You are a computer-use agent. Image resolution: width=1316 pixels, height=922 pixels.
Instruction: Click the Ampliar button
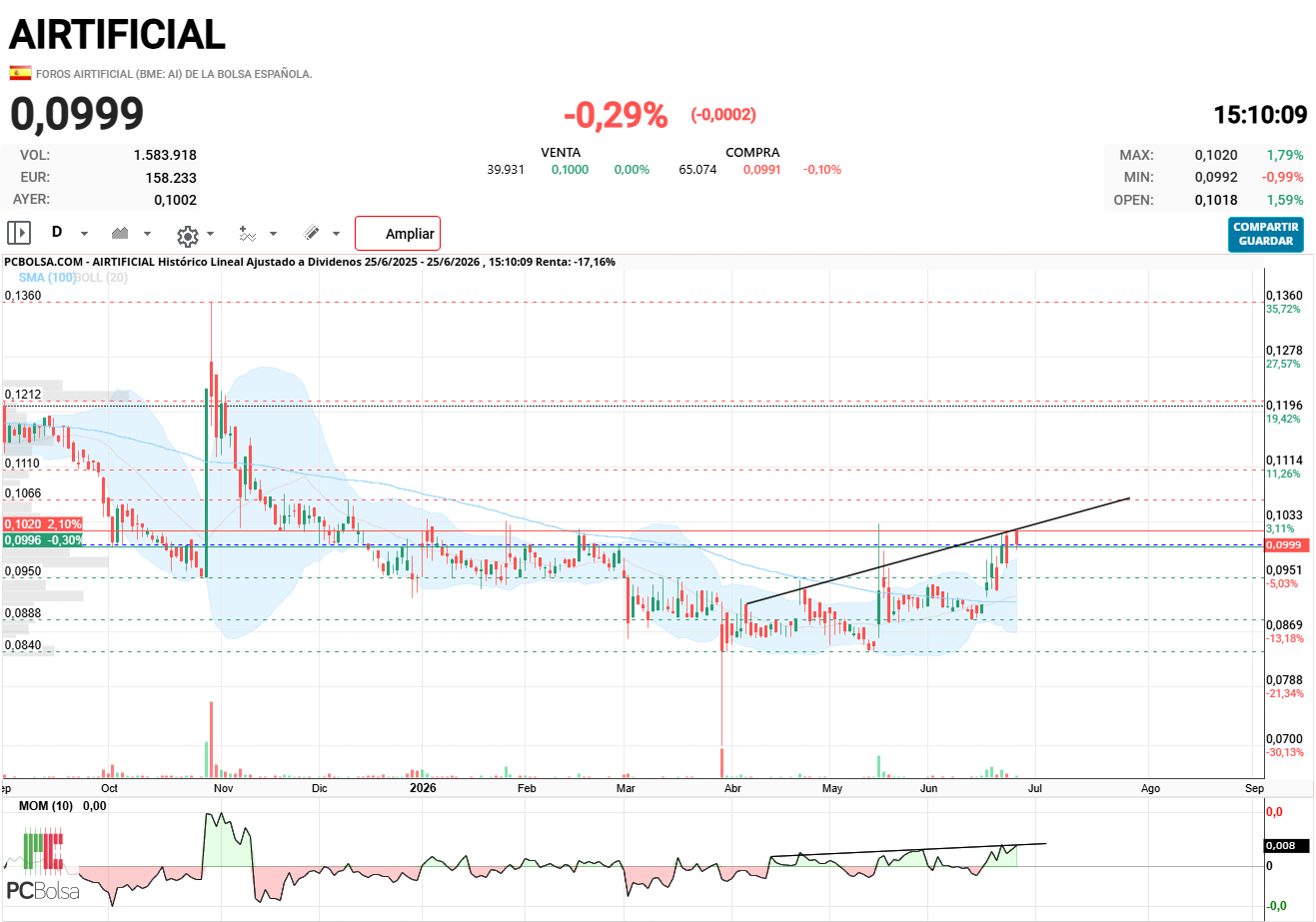coord(398,233)
